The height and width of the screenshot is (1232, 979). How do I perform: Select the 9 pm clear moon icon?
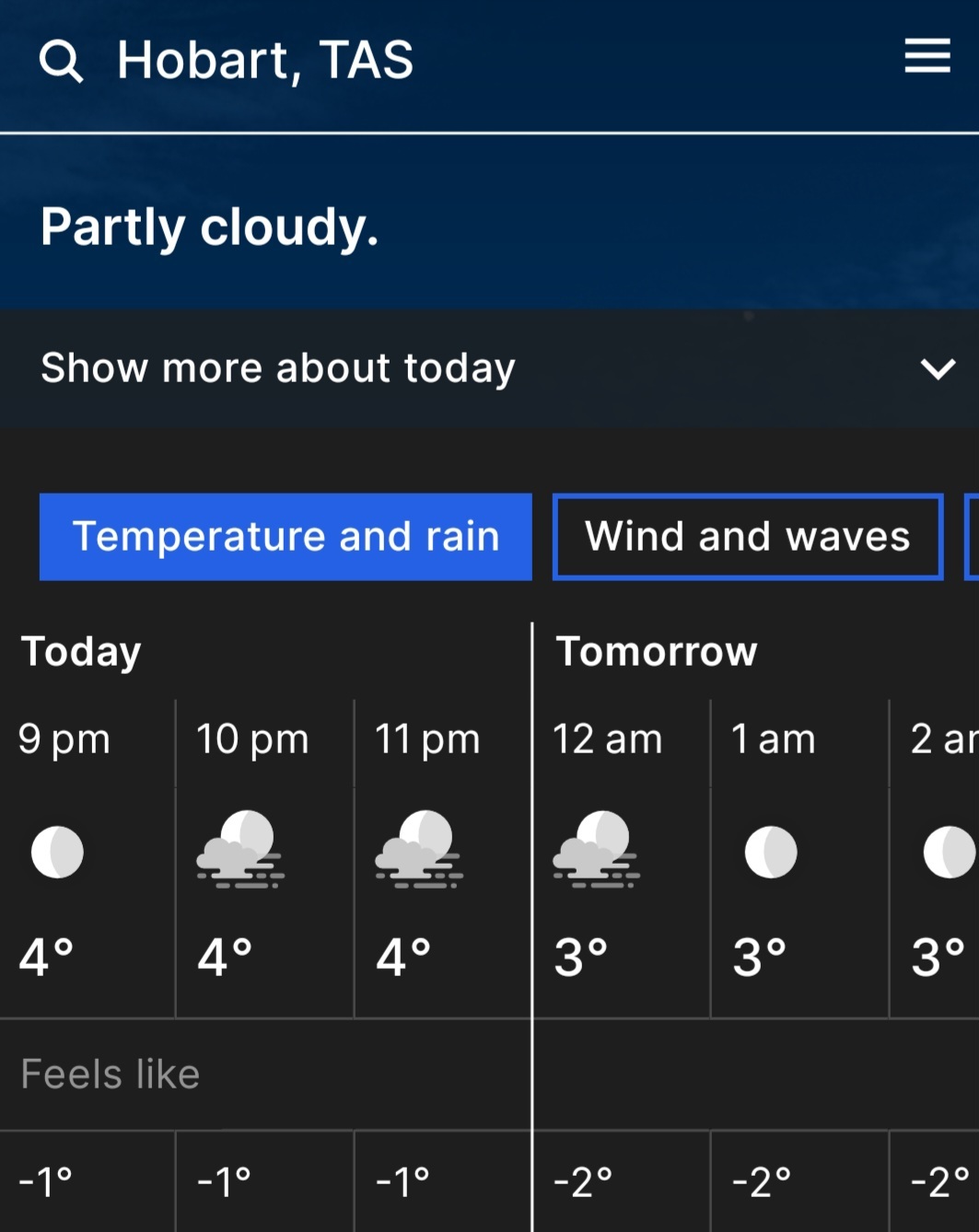pos(57,852)
